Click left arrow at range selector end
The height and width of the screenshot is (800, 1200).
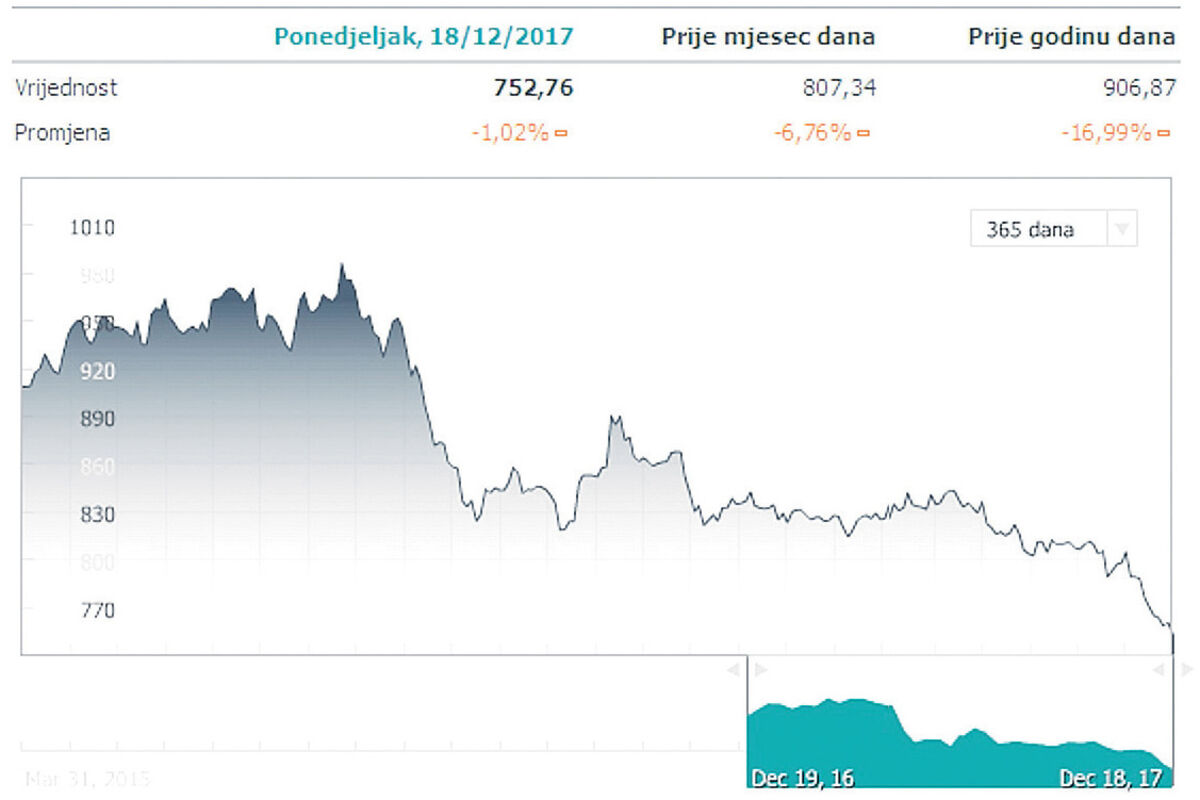click(1161, 669)
